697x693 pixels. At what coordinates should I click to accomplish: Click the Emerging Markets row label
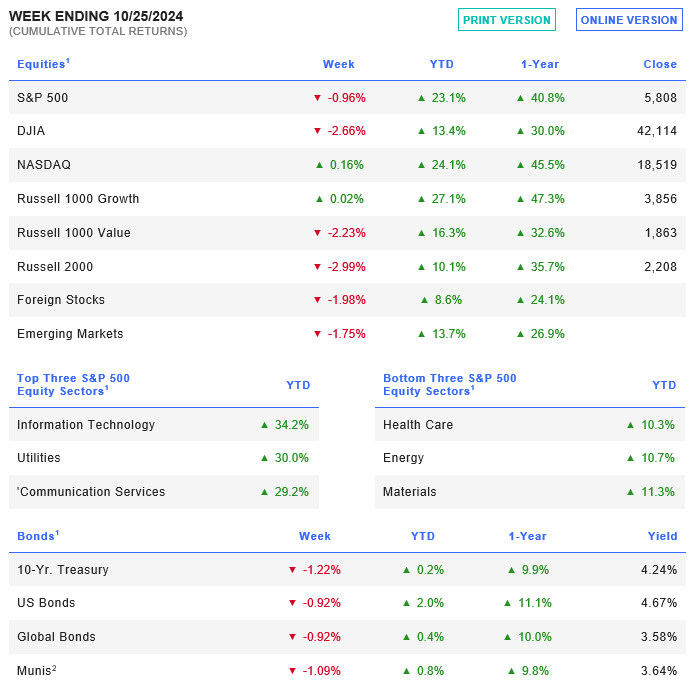(70, 334)
